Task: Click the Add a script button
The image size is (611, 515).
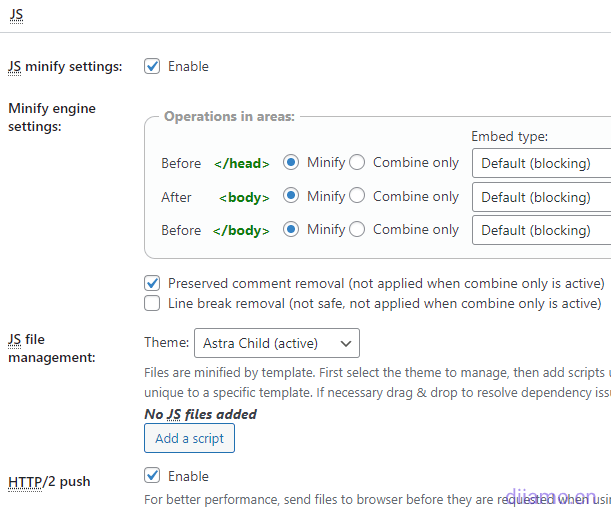Action: coord(189,438)
